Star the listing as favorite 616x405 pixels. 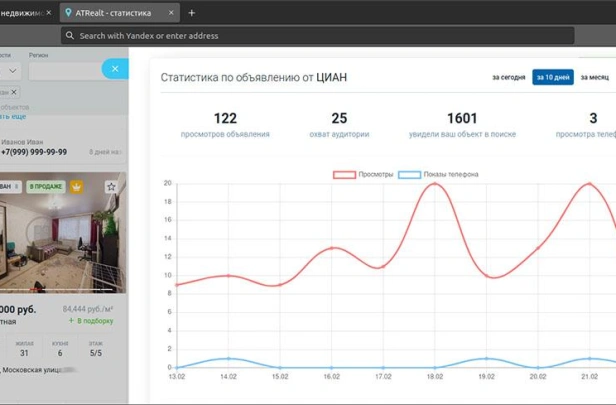111,186
